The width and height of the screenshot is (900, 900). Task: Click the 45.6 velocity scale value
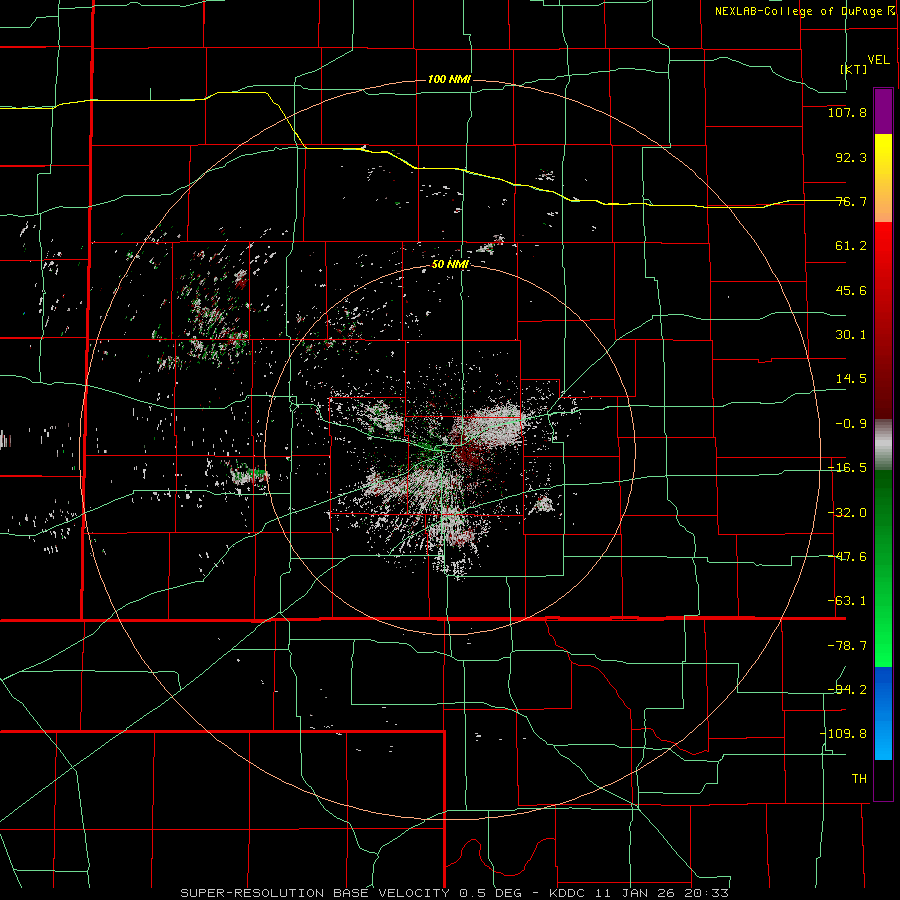851,290
